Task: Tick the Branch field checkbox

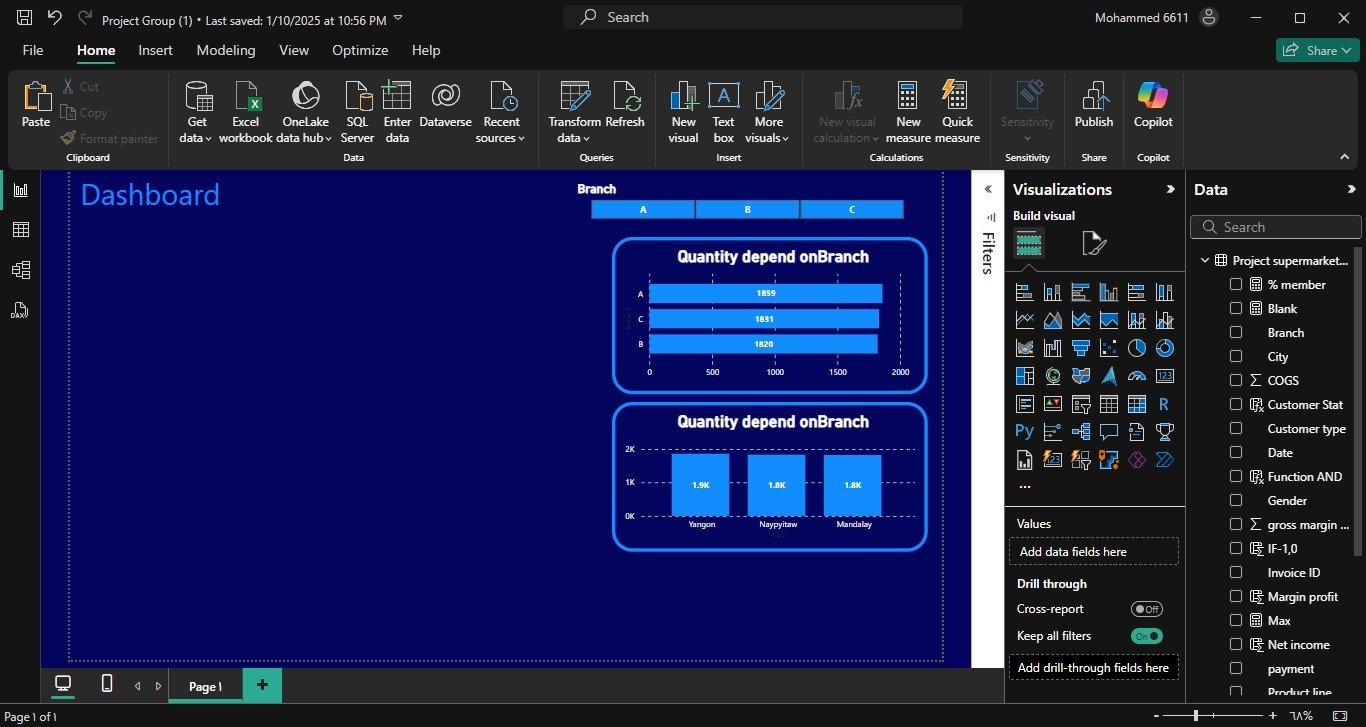Action: point(1236,332)
